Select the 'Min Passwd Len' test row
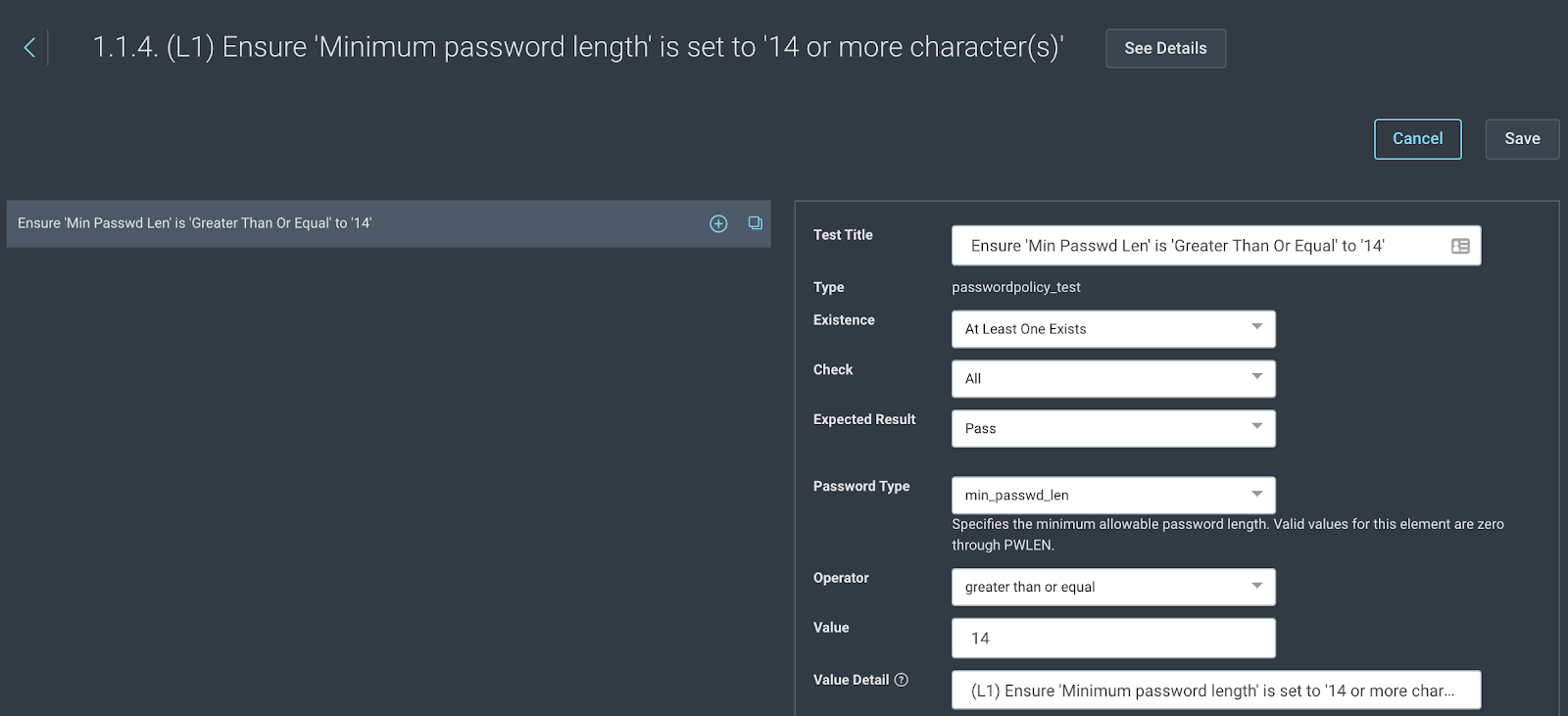This screenshot has height=716, width=1568. pos(294,223)
